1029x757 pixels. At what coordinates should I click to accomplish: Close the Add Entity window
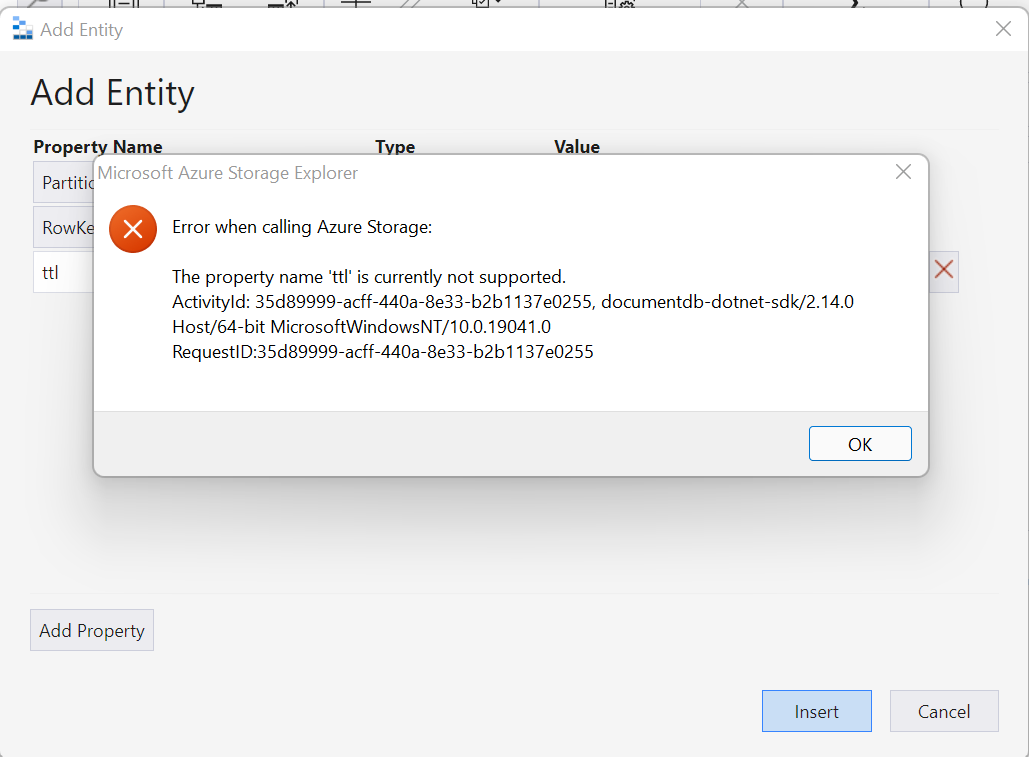[x=1002, y=29]
